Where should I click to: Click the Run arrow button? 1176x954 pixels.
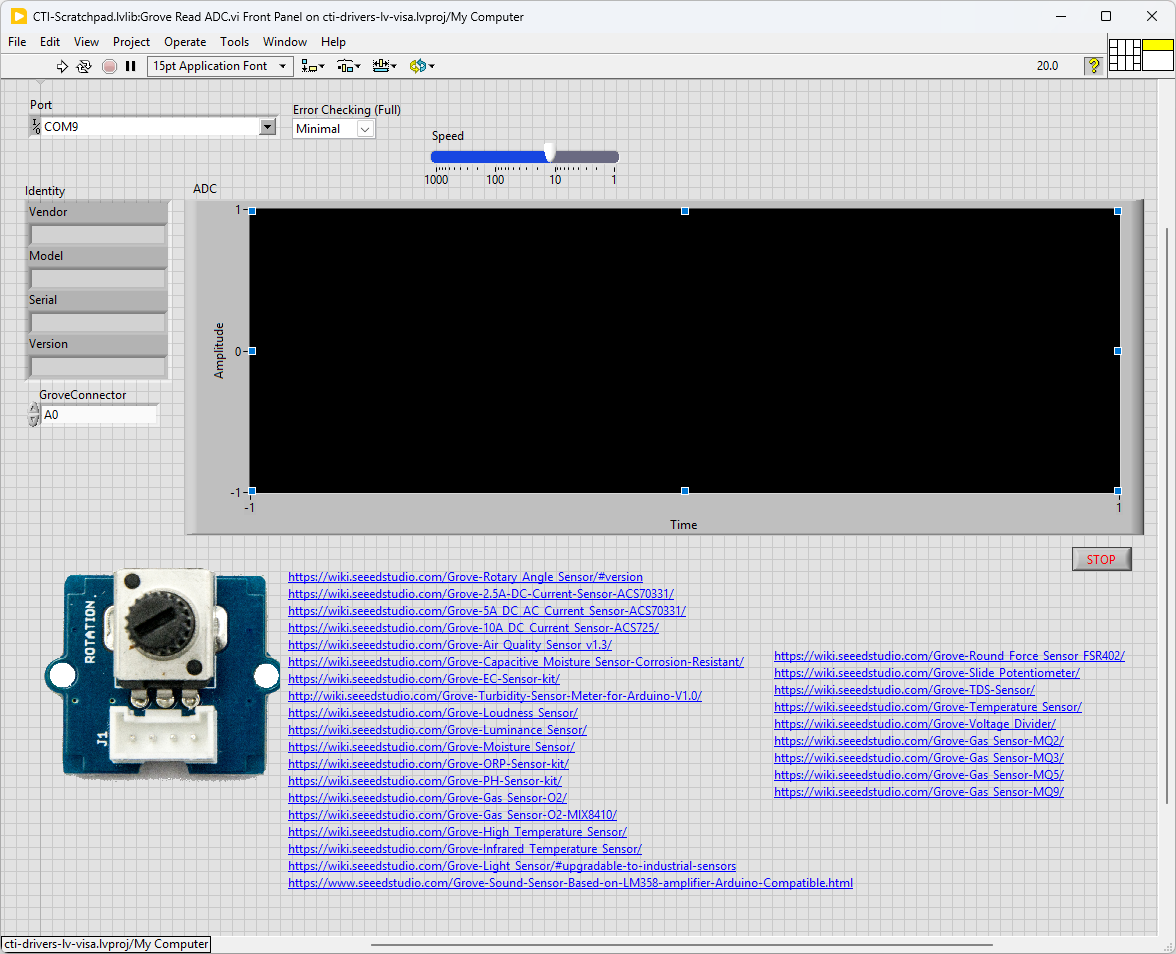62,66
